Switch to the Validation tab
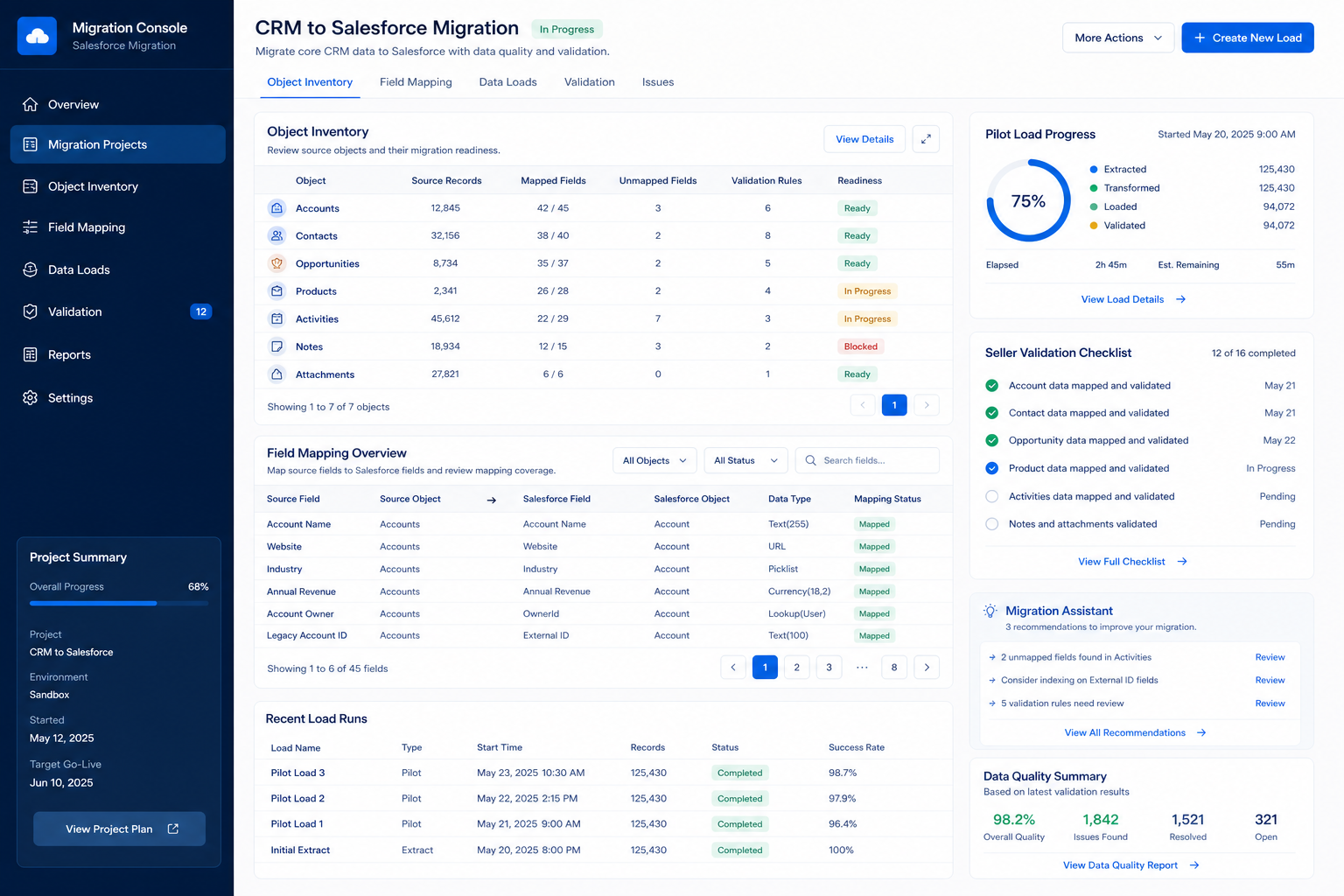The width and height of the screenshot is (1344, 896). pyautogui.click(x=589, y=82)
